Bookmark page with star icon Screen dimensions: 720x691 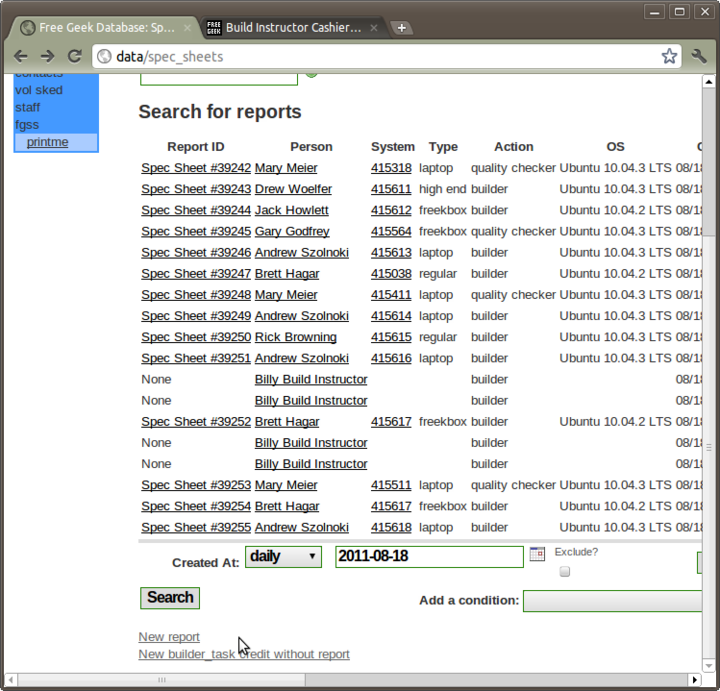pyautogui.click(x=669, y=57)
